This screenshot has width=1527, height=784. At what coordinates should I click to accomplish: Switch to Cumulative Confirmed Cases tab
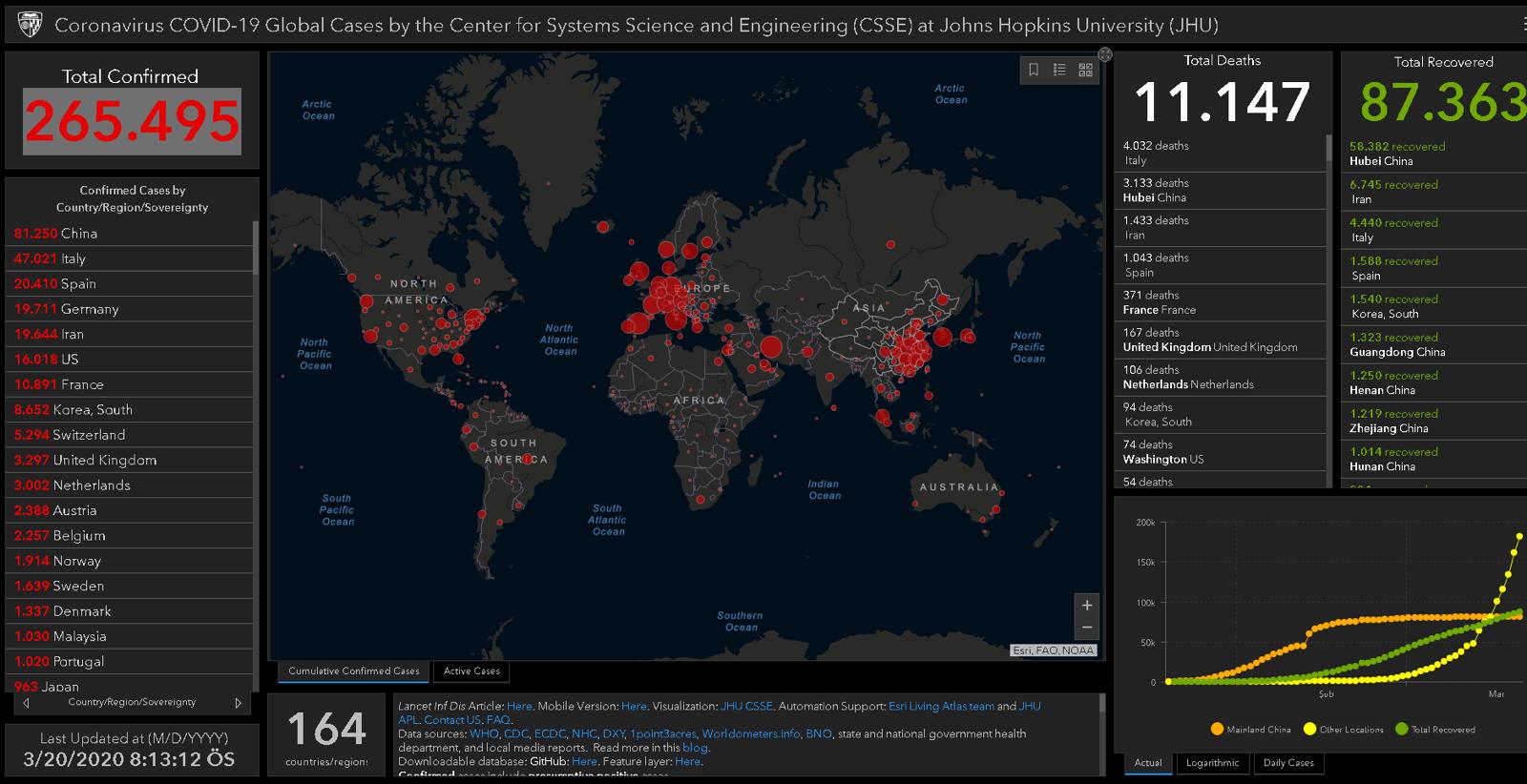tap(354, 671)
